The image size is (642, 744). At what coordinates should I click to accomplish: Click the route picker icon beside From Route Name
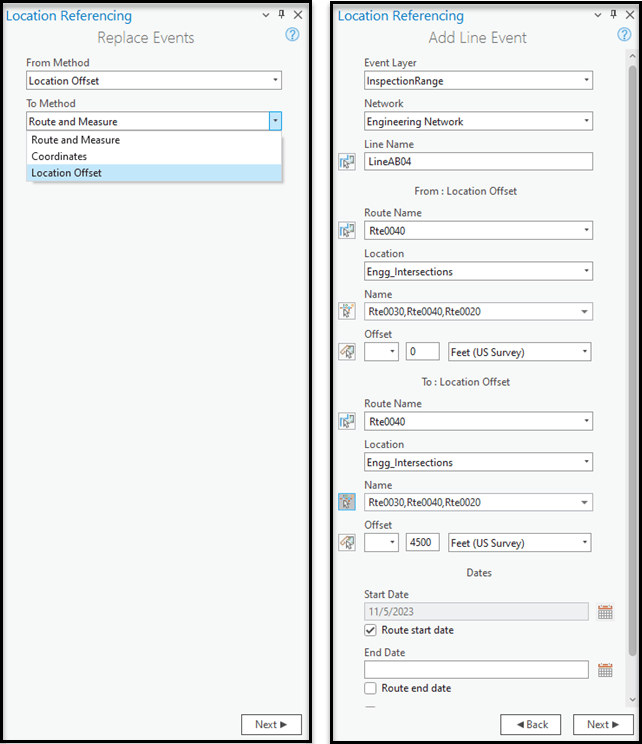[x=347, y=231]
